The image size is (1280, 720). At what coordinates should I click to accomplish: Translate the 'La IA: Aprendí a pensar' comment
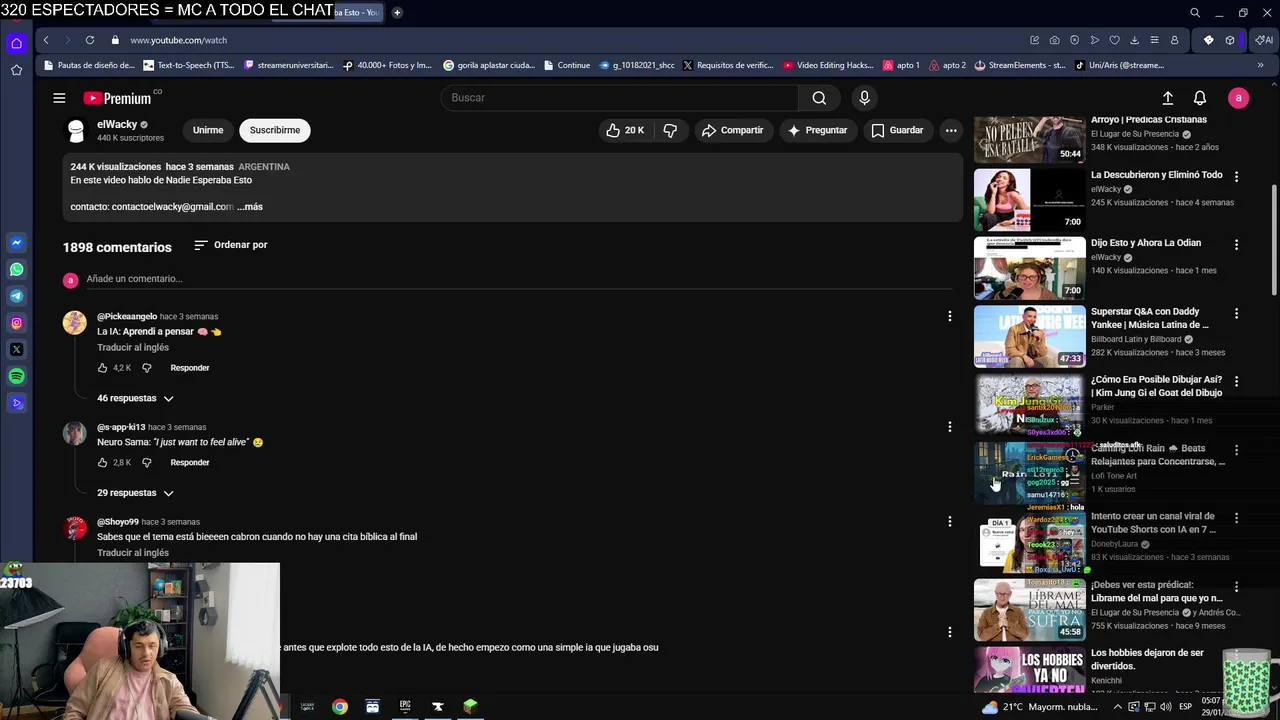pos(133,348)
